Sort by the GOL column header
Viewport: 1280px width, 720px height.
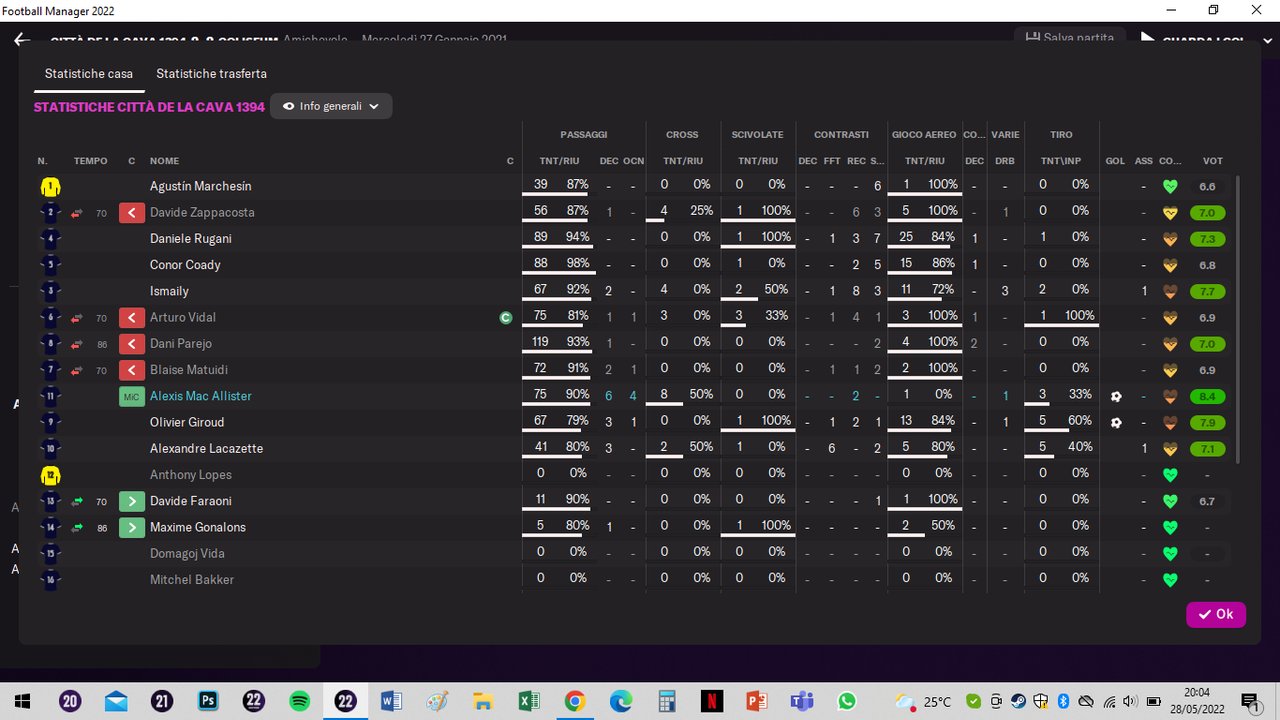(x=1115, y=161)
